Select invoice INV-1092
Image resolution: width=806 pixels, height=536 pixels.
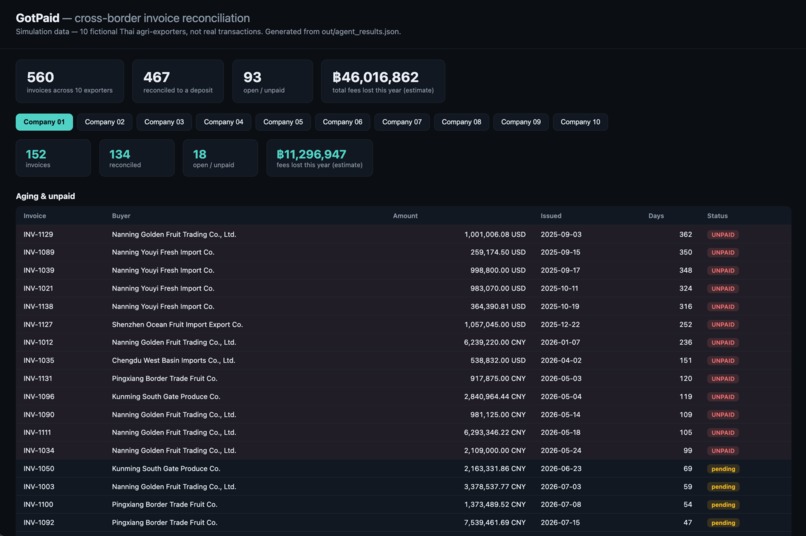pyautogui.click(x=403, y=523)
